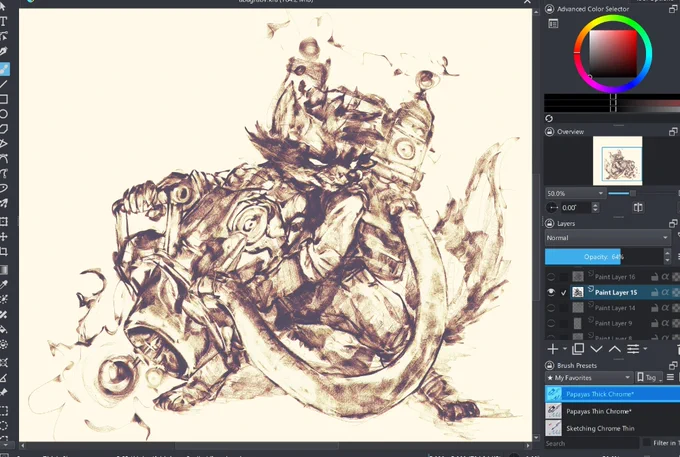Move the layer down with the down chevron
The width and height of the screenshot is (680, 457).
[x=596, y=349]
